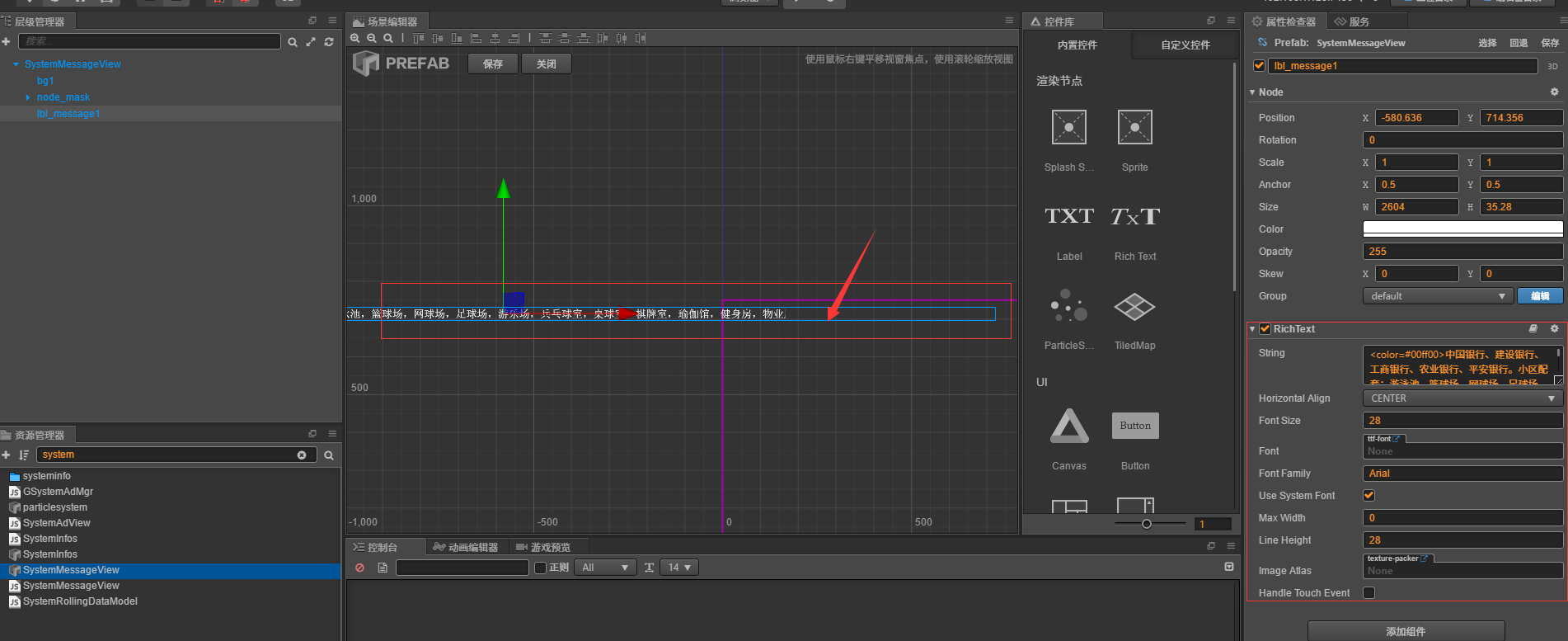Expand the node_mask tree node
This screenshot has width=1568, height=641.
coord(28,97)
